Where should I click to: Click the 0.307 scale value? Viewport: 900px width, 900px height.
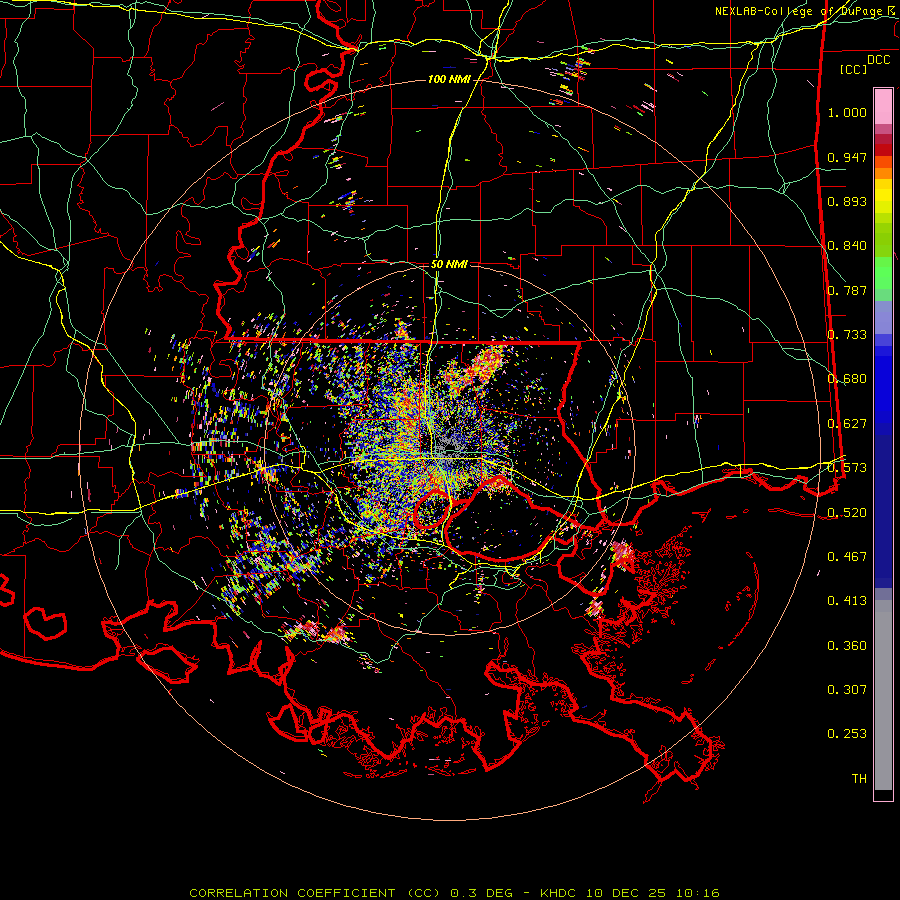(847, 689)
